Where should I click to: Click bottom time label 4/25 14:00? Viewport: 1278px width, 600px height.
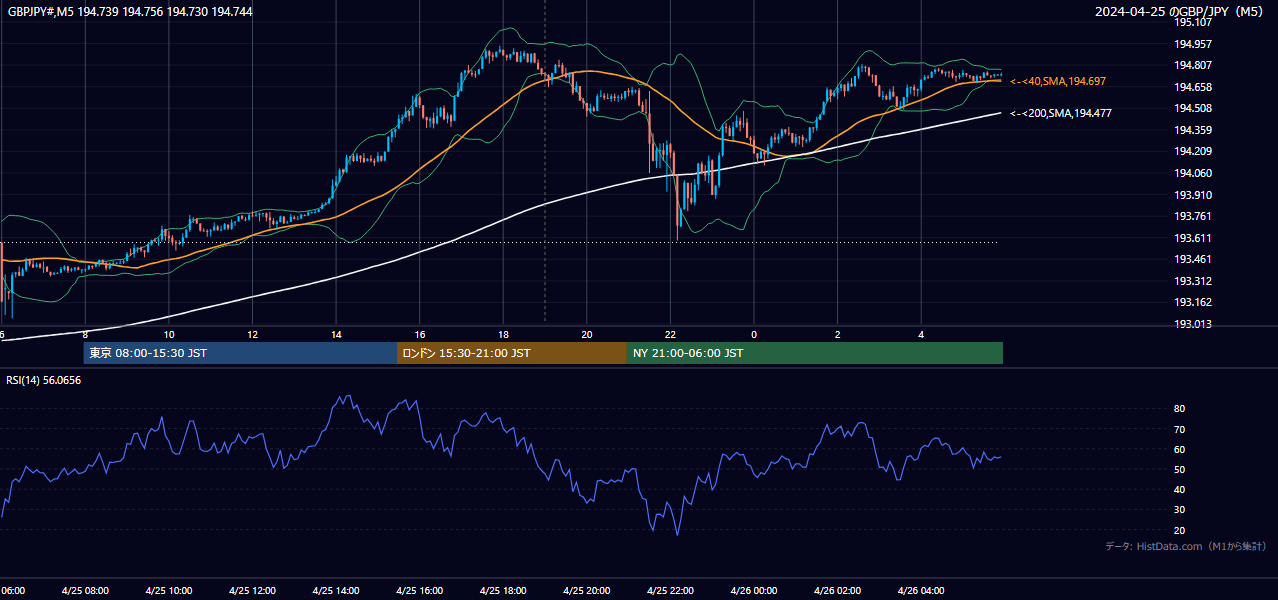[x=336, y=591]
